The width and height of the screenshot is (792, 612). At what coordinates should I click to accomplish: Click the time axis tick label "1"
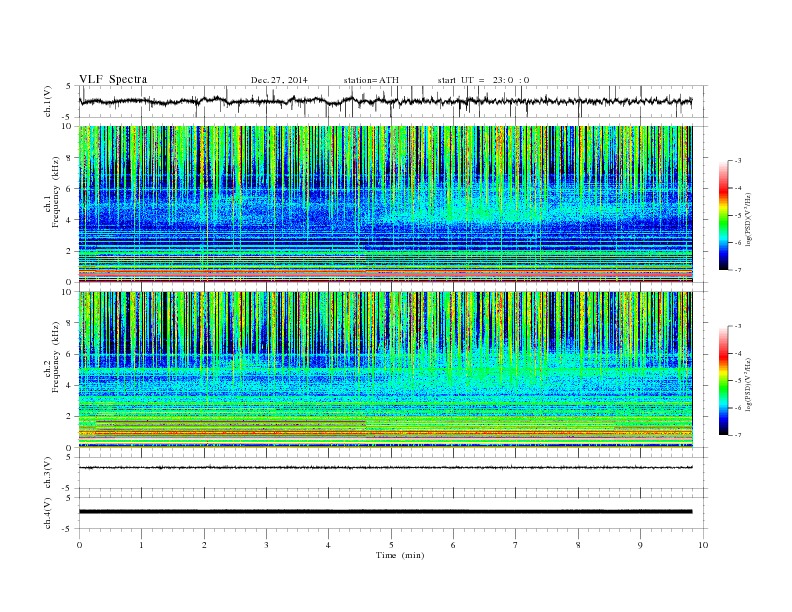(141, 545)
